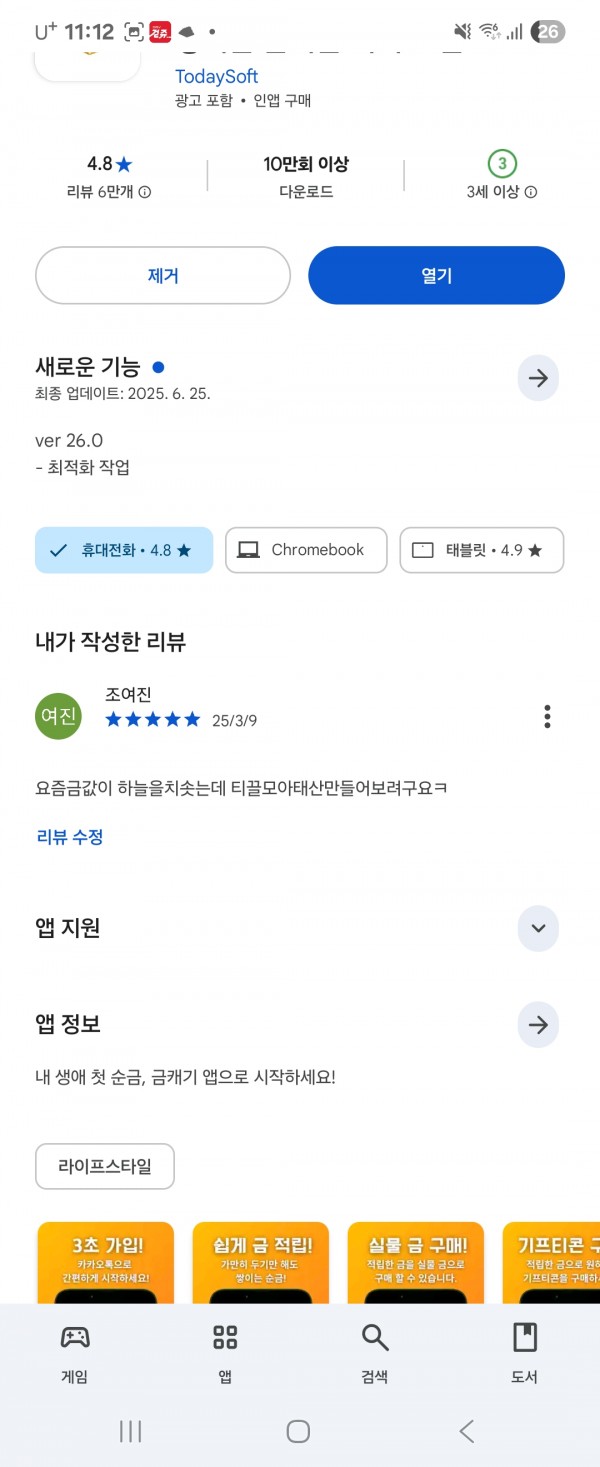Tap the three-dot menu on the 조여진 review
This screenshot has height=1467, width=600.
pyautogui.click(x=547, y=717)
